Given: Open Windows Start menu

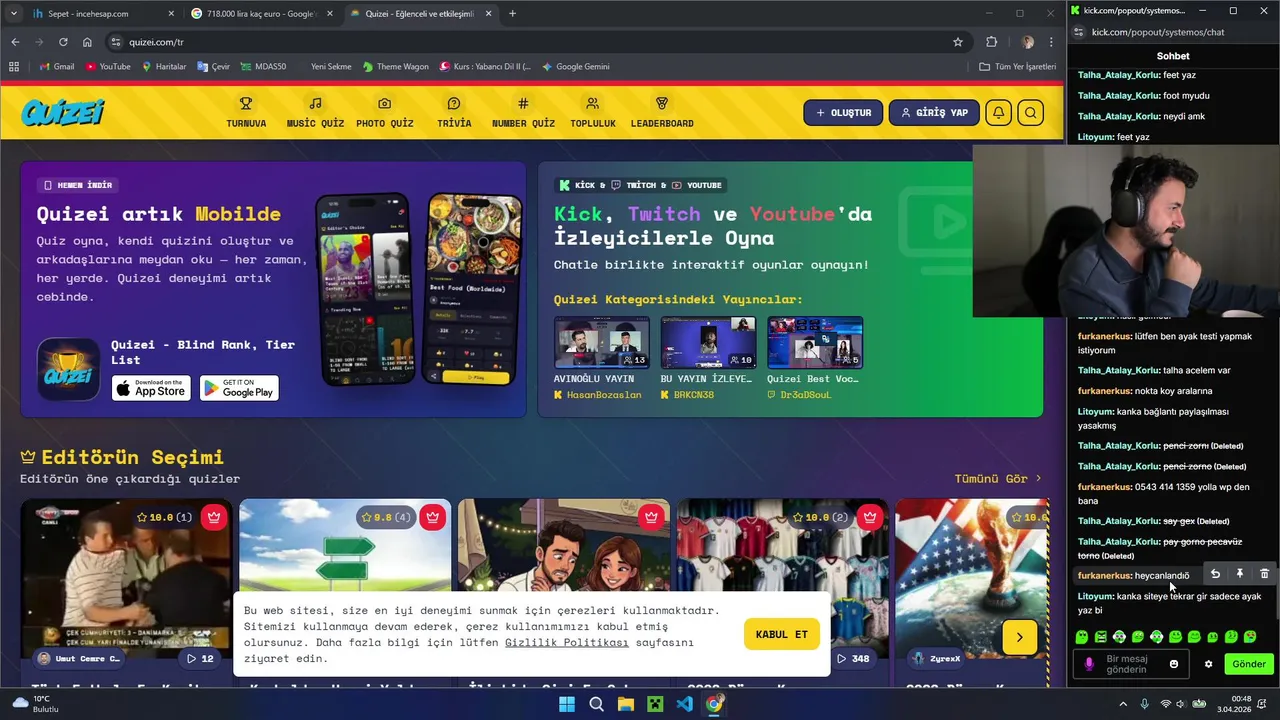Looking at the screenshot, I should pyautogui.click(x=567, y=704).
